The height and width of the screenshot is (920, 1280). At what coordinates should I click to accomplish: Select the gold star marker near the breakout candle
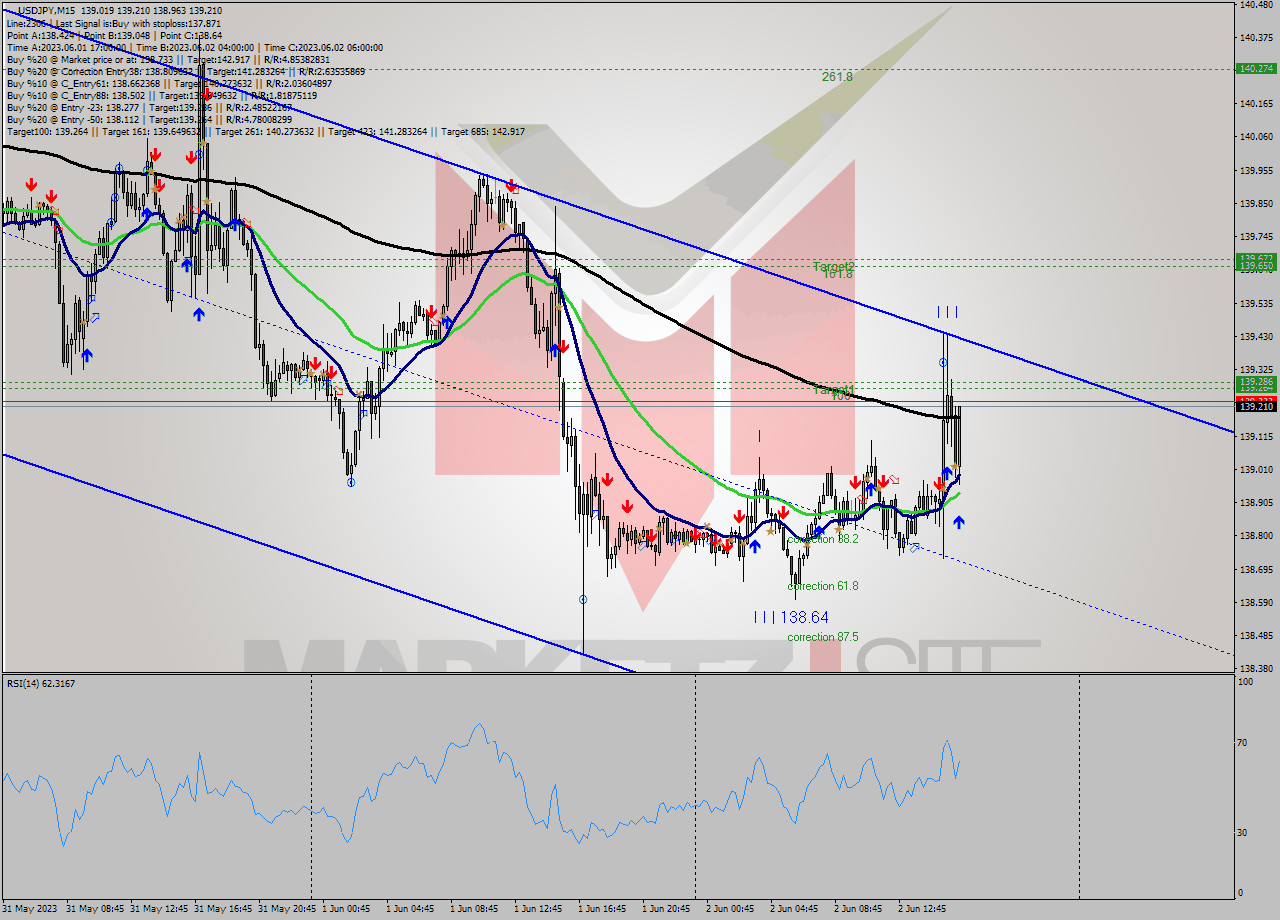click(954, 465)
